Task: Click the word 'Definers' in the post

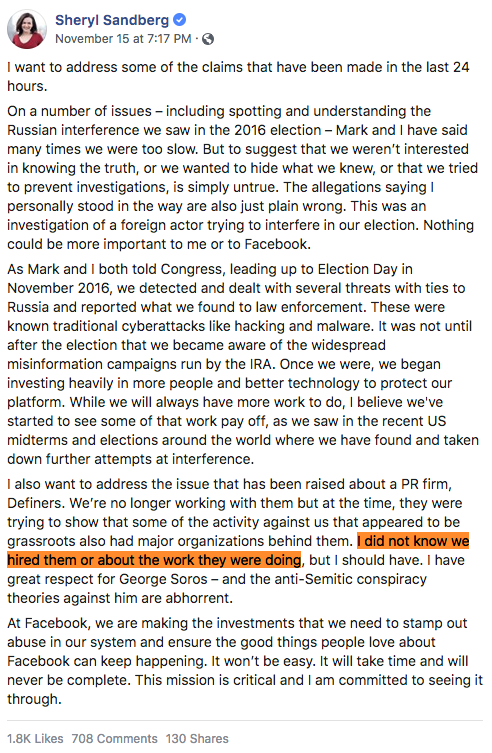Action: click(35, 503)
